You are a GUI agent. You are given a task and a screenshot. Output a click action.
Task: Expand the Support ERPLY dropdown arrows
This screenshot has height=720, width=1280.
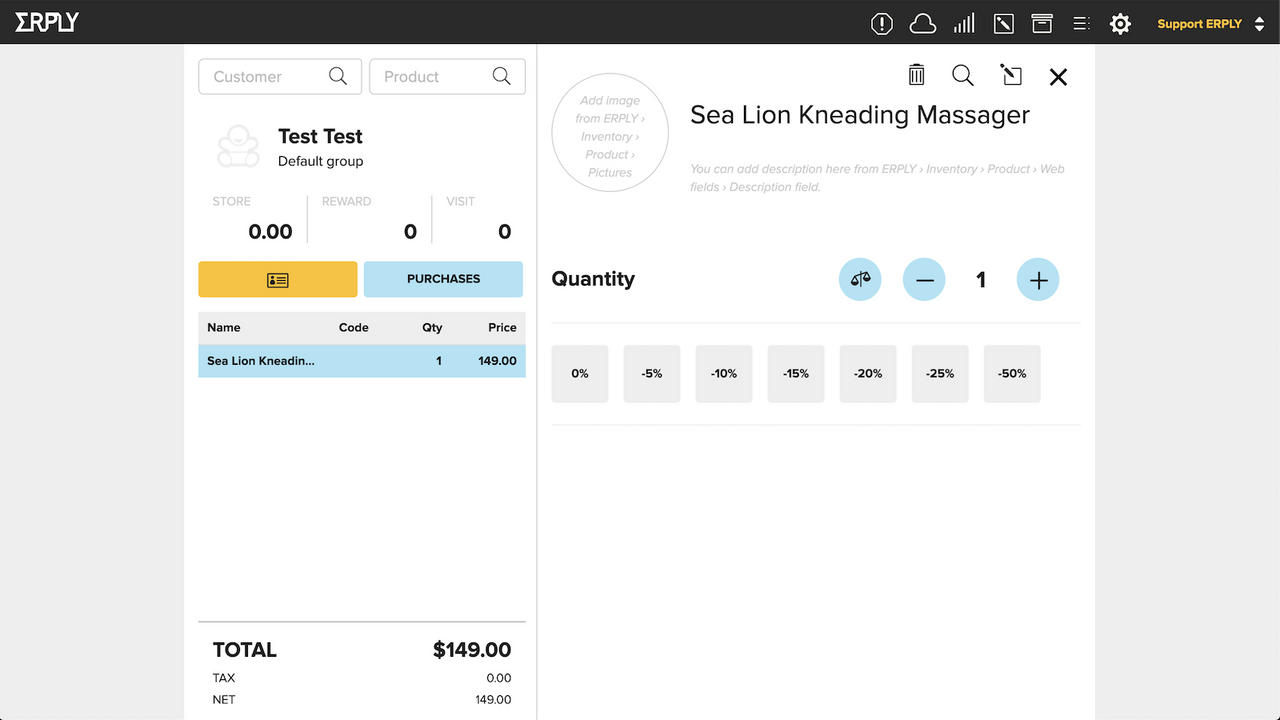(x=1262, y=23)
